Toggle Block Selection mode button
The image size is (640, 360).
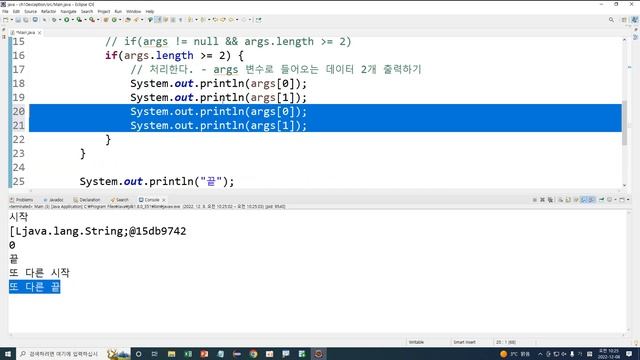(173, 20)
